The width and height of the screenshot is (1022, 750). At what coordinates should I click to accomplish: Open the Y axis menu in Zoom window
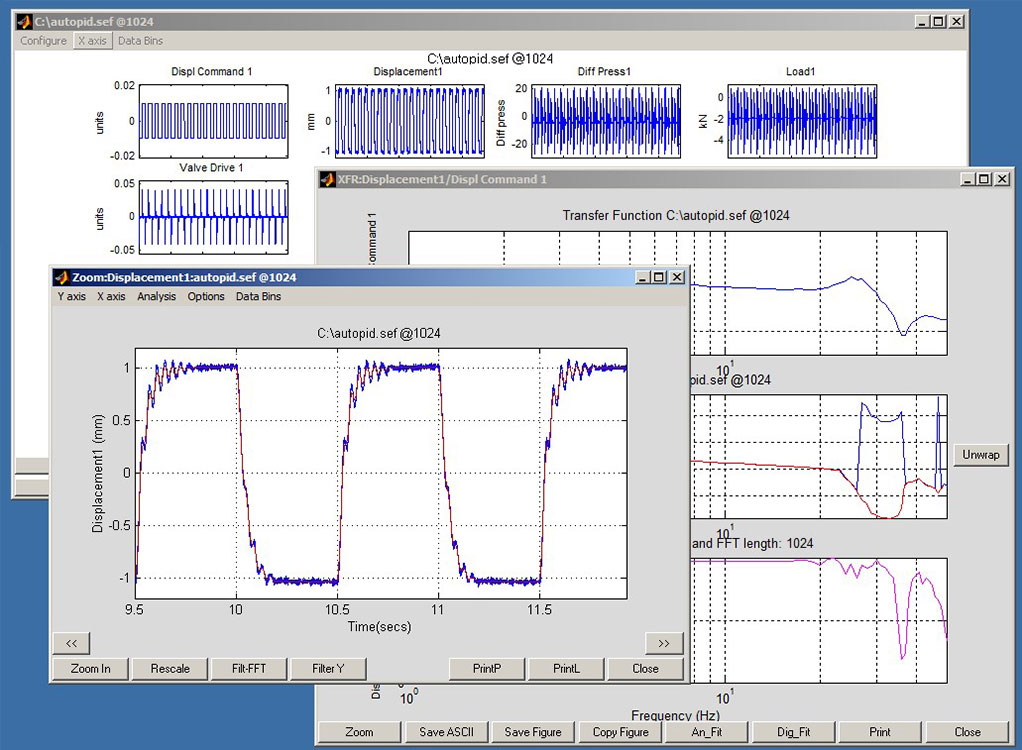(x=71, y=296)
